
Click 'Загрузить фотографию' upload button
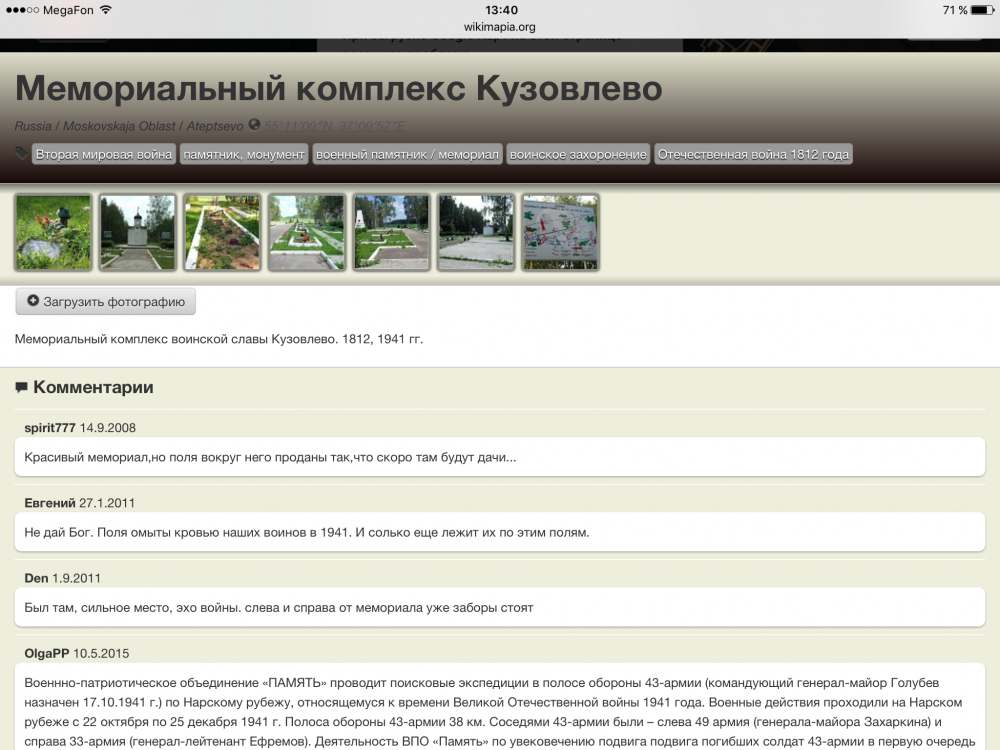tap(105, 301)
